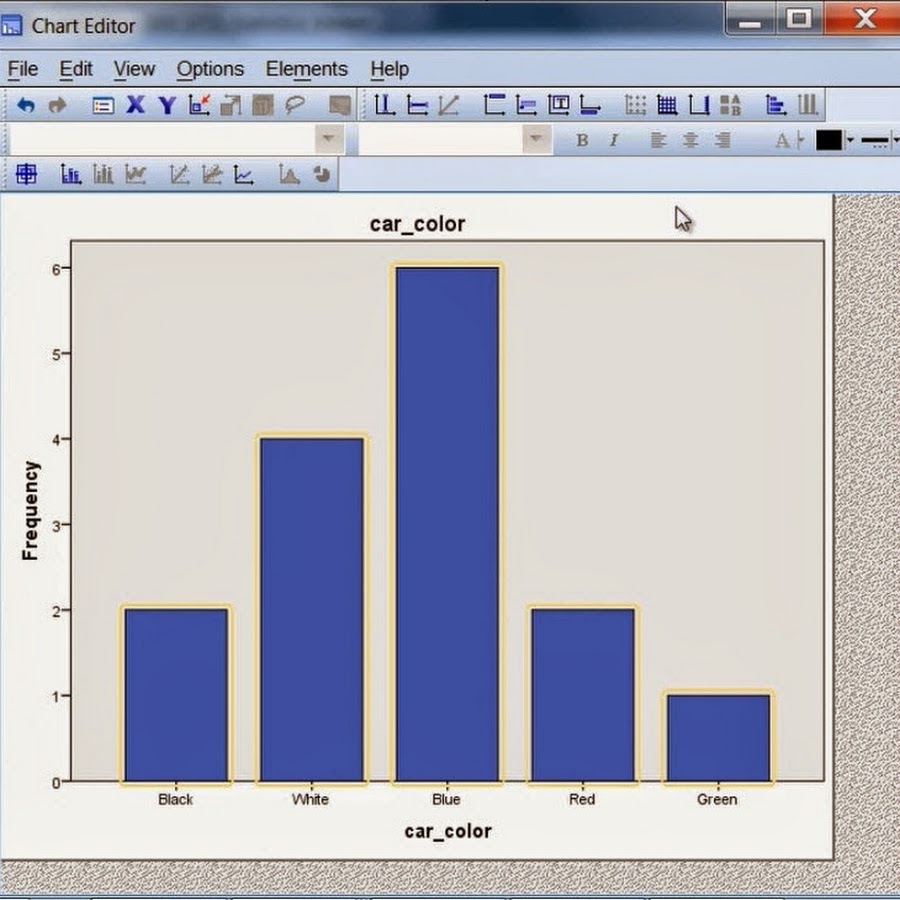Open the Properties window icon
This screenshot has width=900, height=900.
[x=103, y=105]
